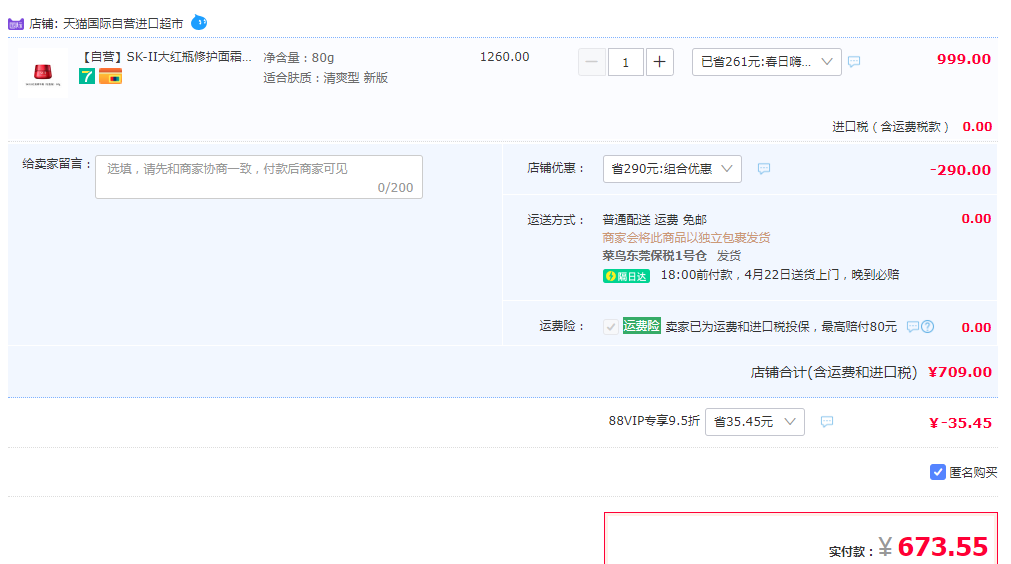Open the help question-mark icon for 运费险
This screenshot has width=1011, height=564.
tap(928, 327)
